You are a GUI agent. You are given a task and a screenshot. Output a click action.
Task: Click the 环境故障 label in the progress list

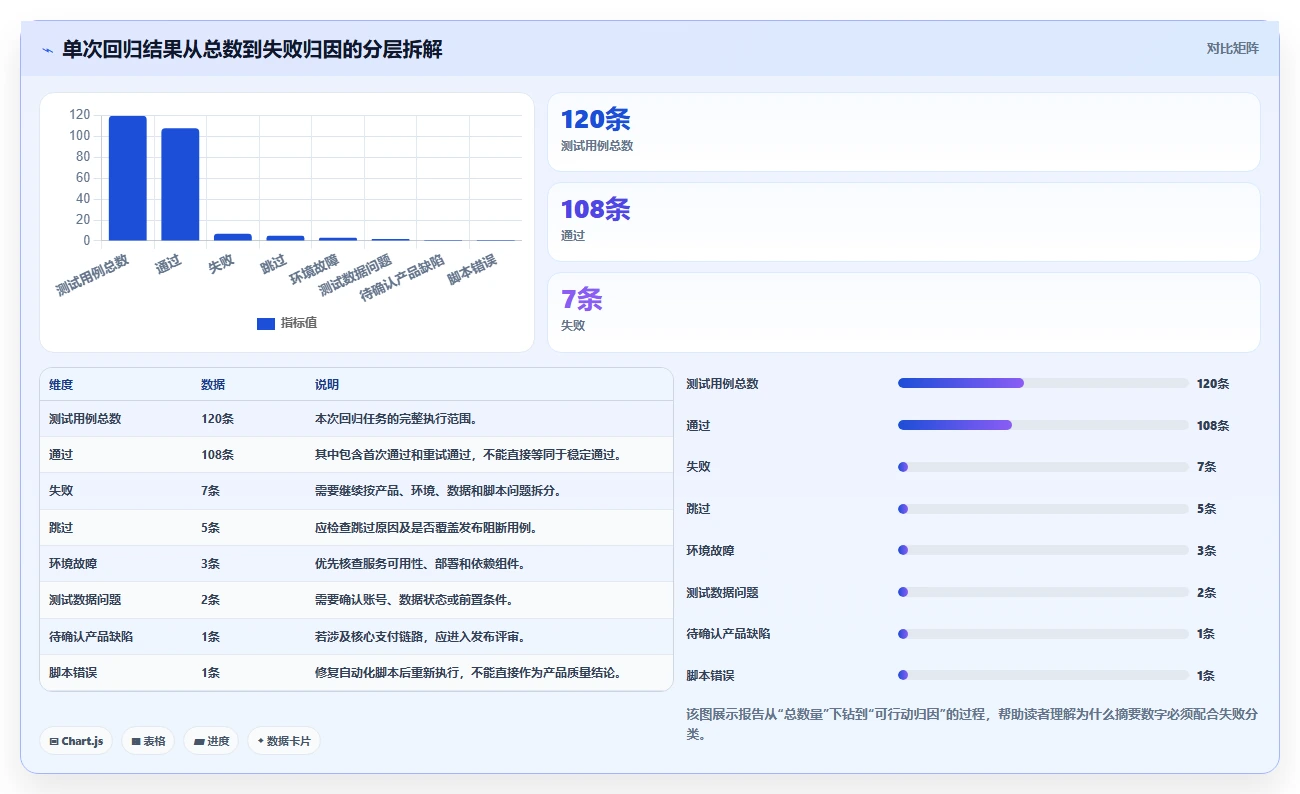(710, 550)
